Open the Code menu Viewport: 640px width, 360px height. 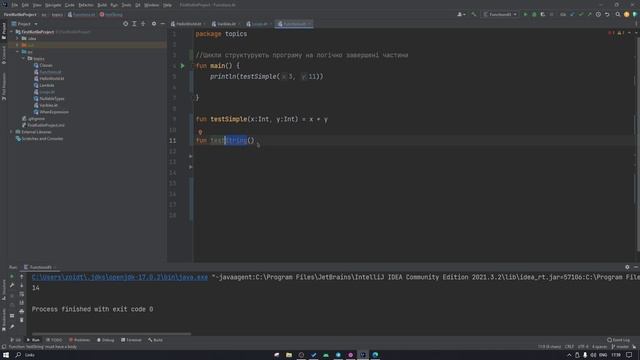(70, 5)
